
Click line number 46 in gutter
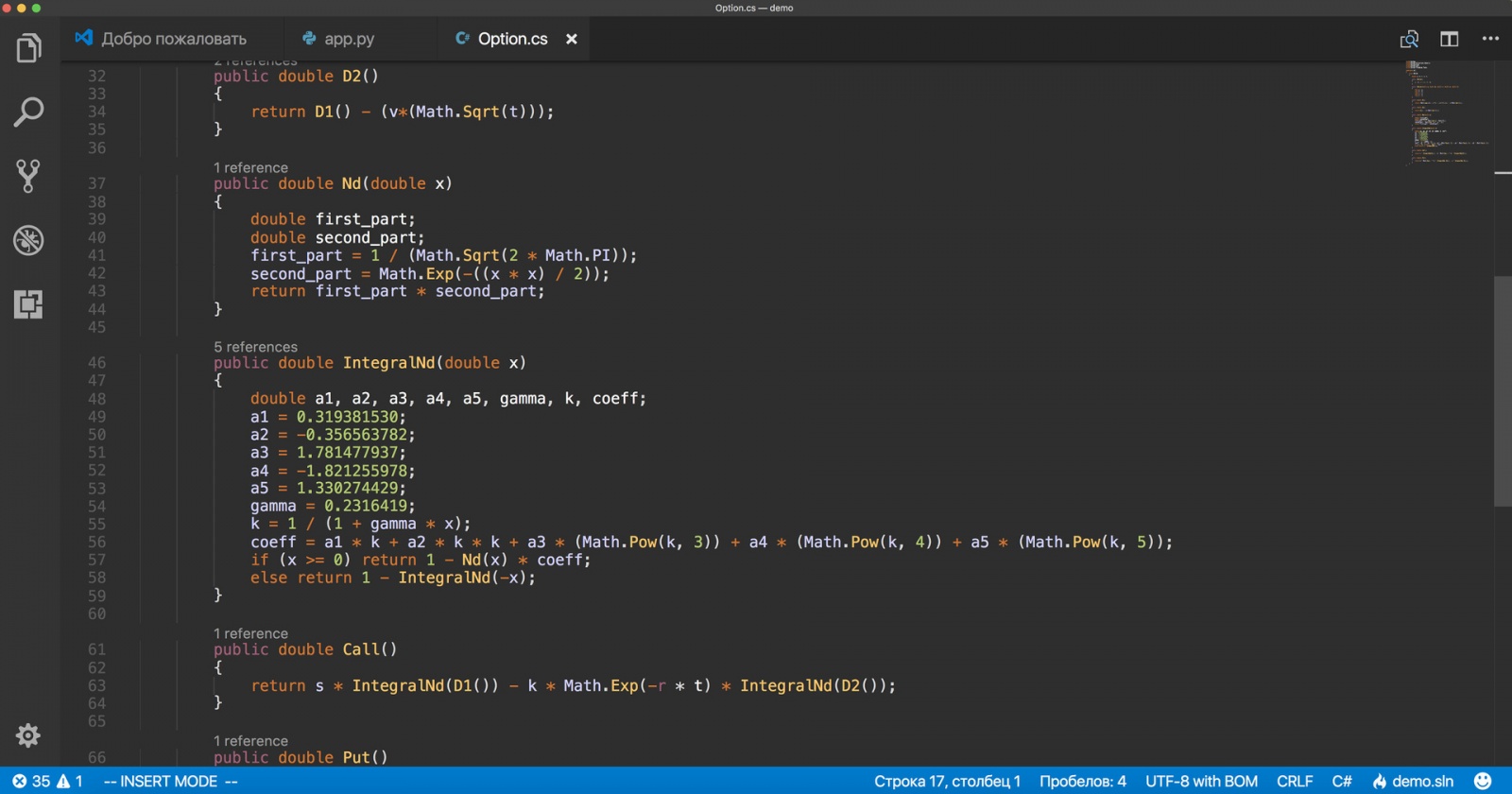point(96,363)
